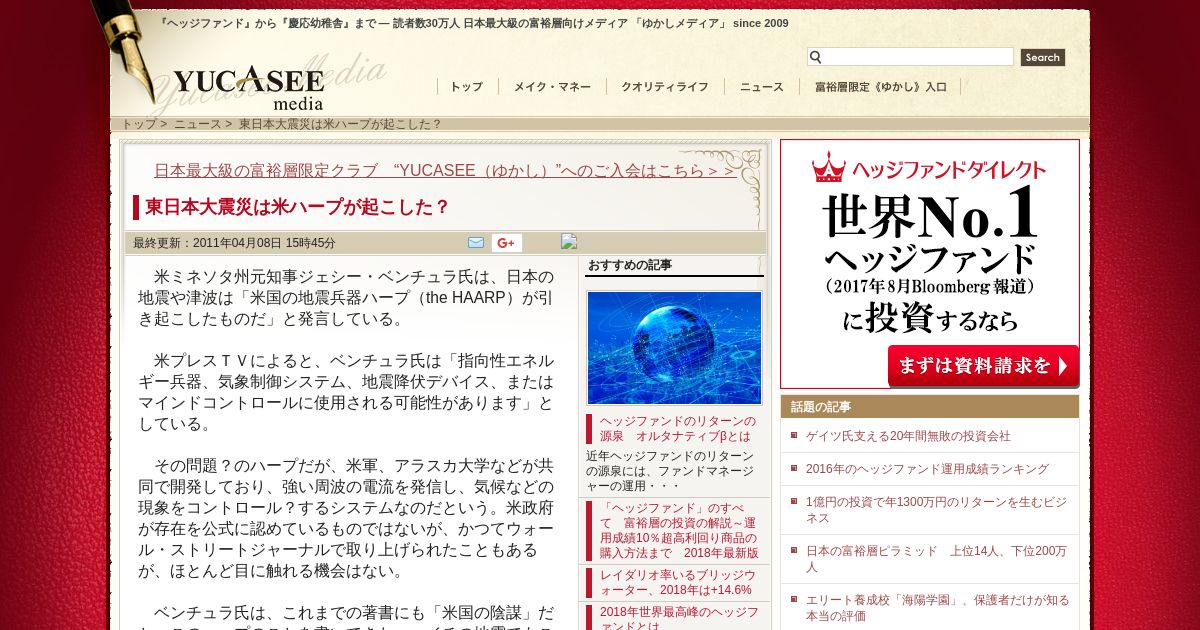Open レイダリオ率いるブリッジウォーター article link
Image resolution: width=1200 pixels, height=630 pixels.
pyautogui.click(x=678, y=582)
